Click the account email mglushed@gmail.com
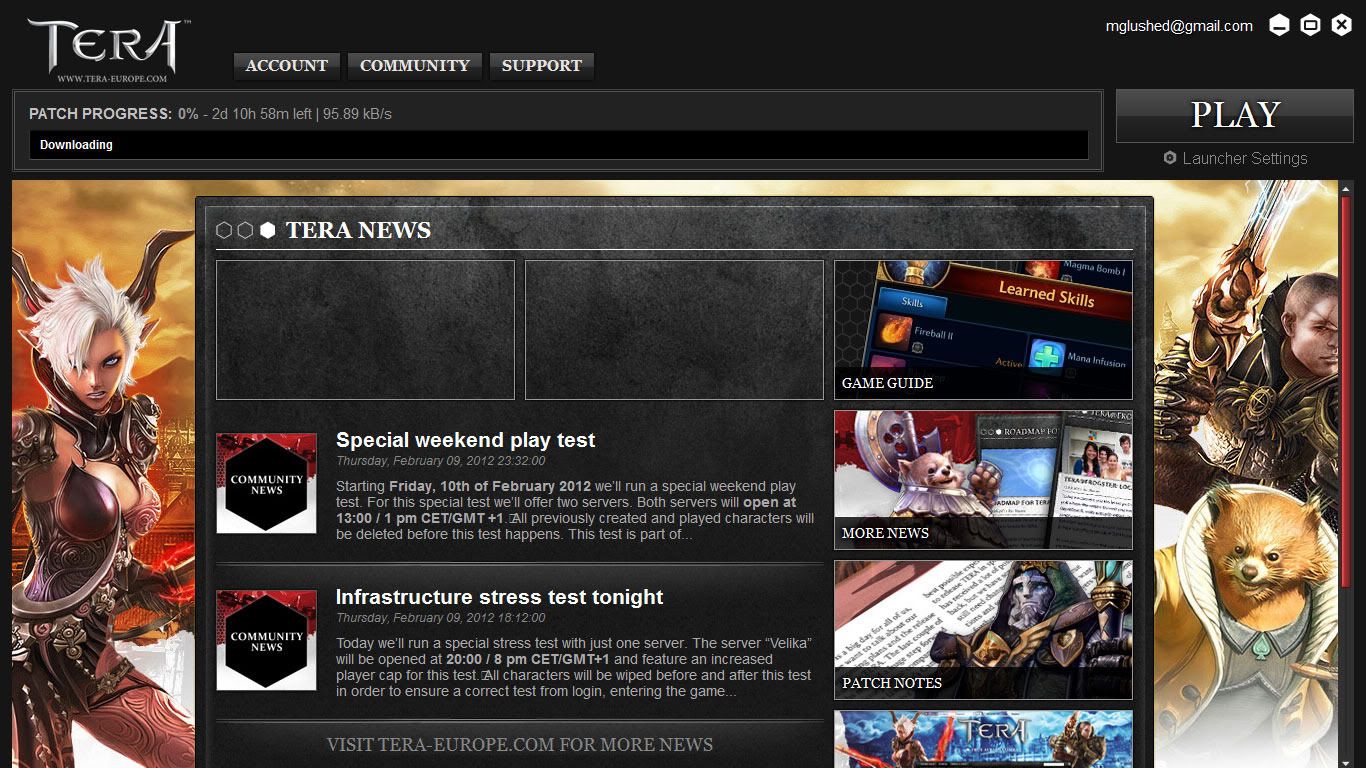The width and height of the screenshot is (1366, 768). (1179, 26)
